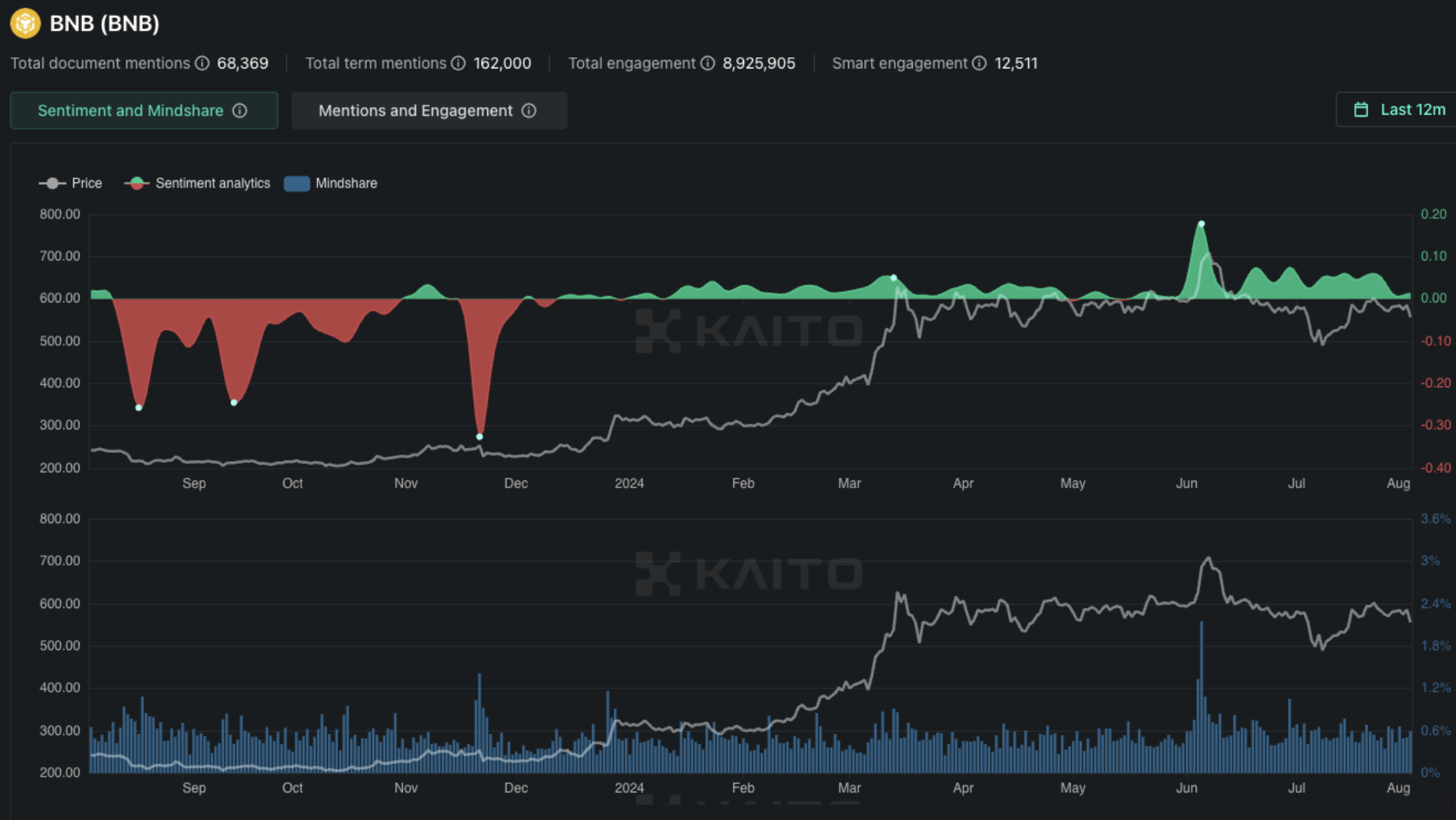Screen dimensions: 1456x820
Task: Click the calendar icon in date range selector
Action: click(1361, 110)
